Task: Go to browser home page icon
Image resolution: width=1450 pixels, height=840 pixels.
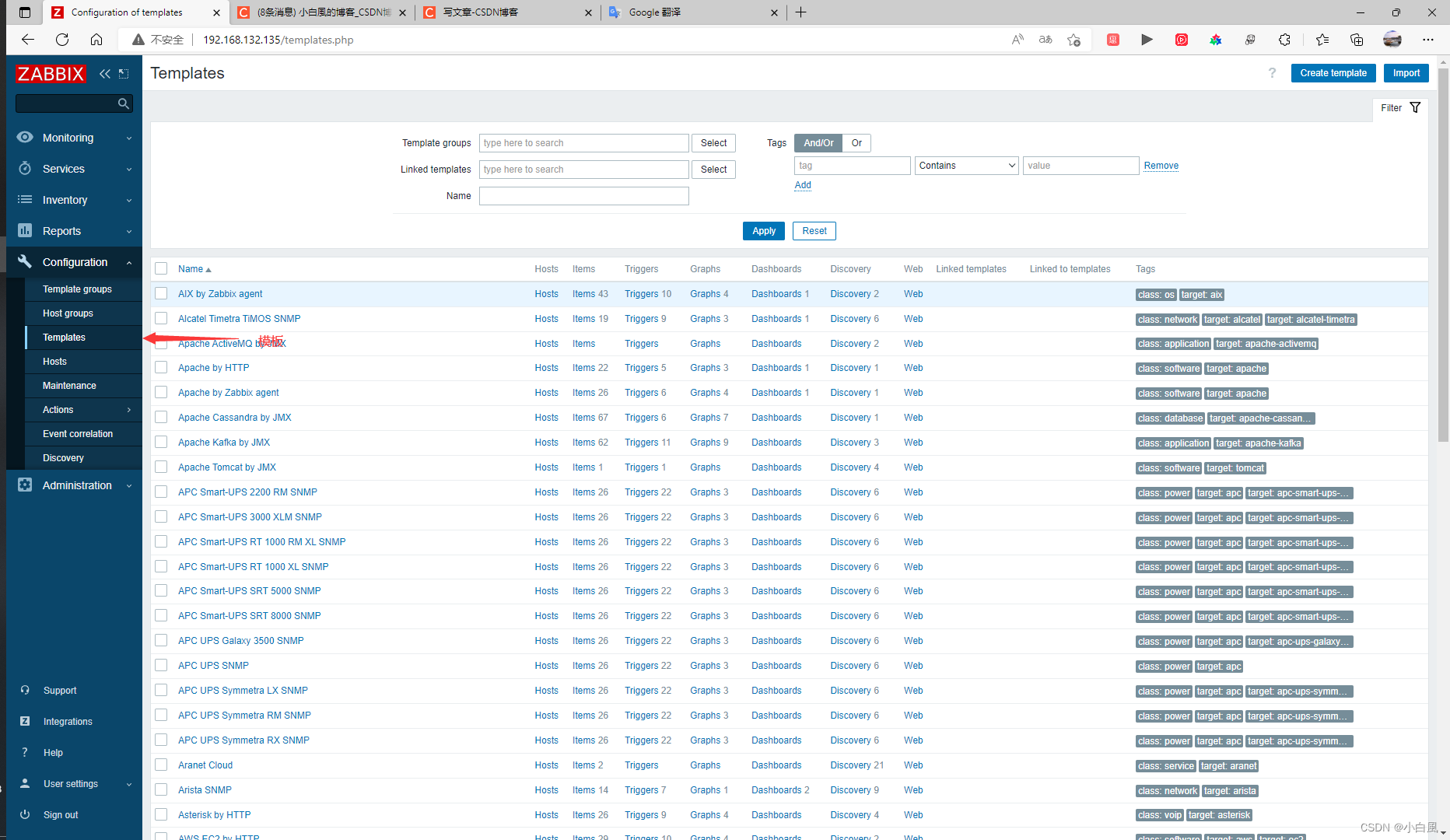Action: click(96, 40)
